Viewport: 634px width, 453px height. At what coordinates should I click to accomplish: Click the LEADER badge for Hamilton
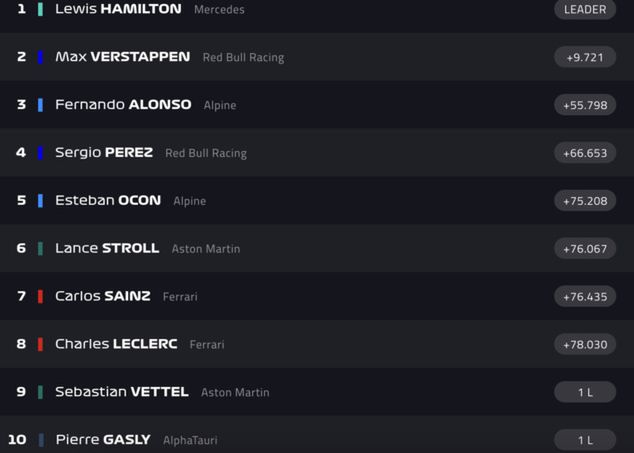click(585, 9)
